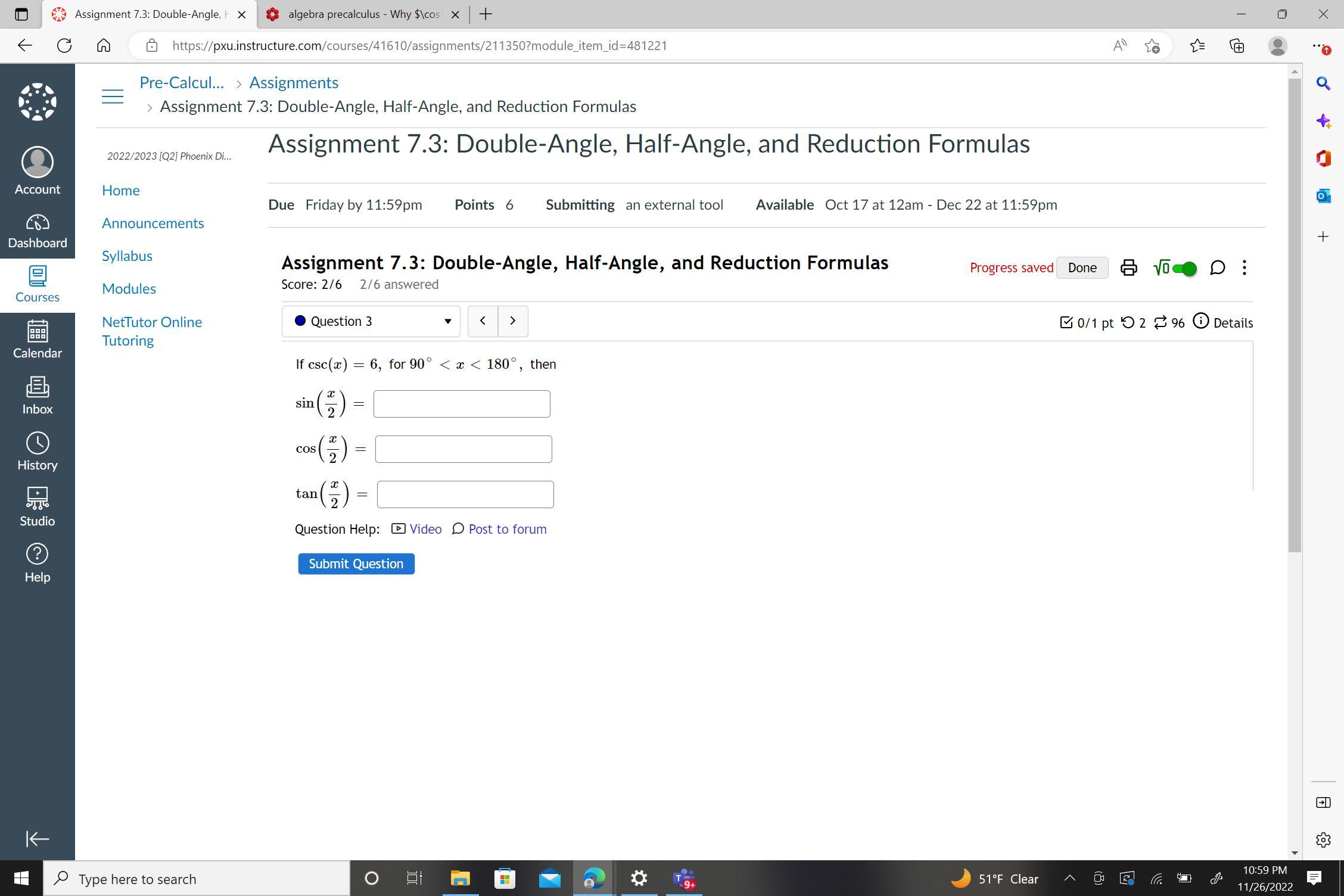The width and height of the screenshot is (1344, 896).
Task: Open Studio from the global navigation
Action: tap(37, 508)
